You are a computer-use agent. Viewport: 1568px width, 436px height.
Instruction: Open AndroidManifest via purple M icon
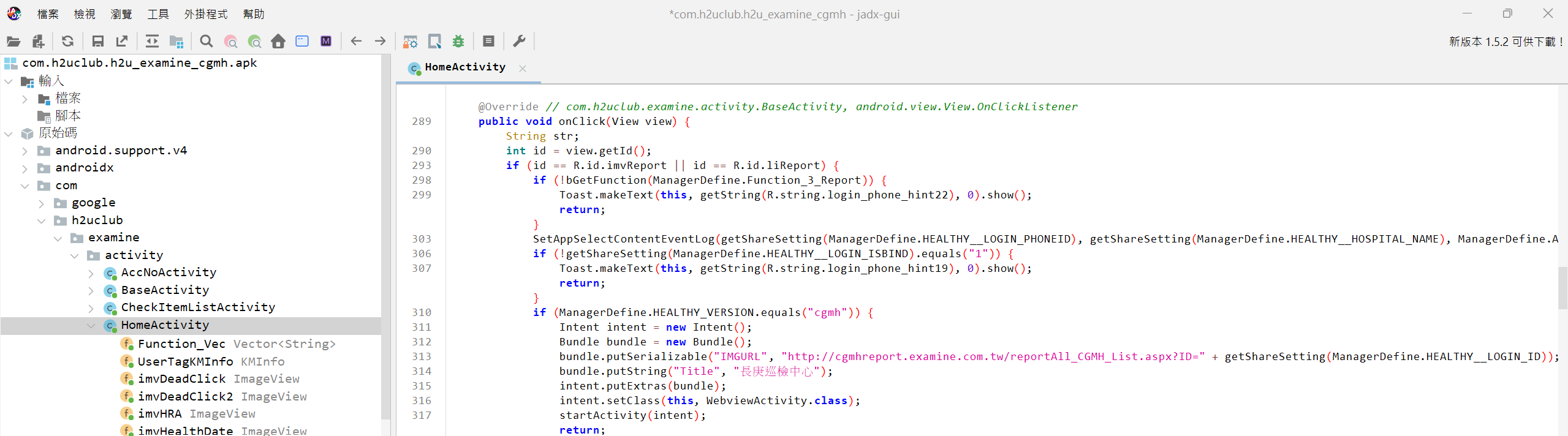326,42
